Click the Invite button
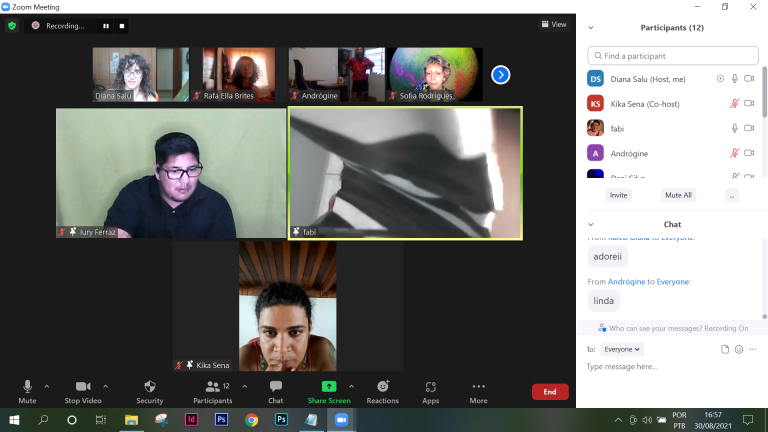Screen dimensions: 768x432 point(618,195)
